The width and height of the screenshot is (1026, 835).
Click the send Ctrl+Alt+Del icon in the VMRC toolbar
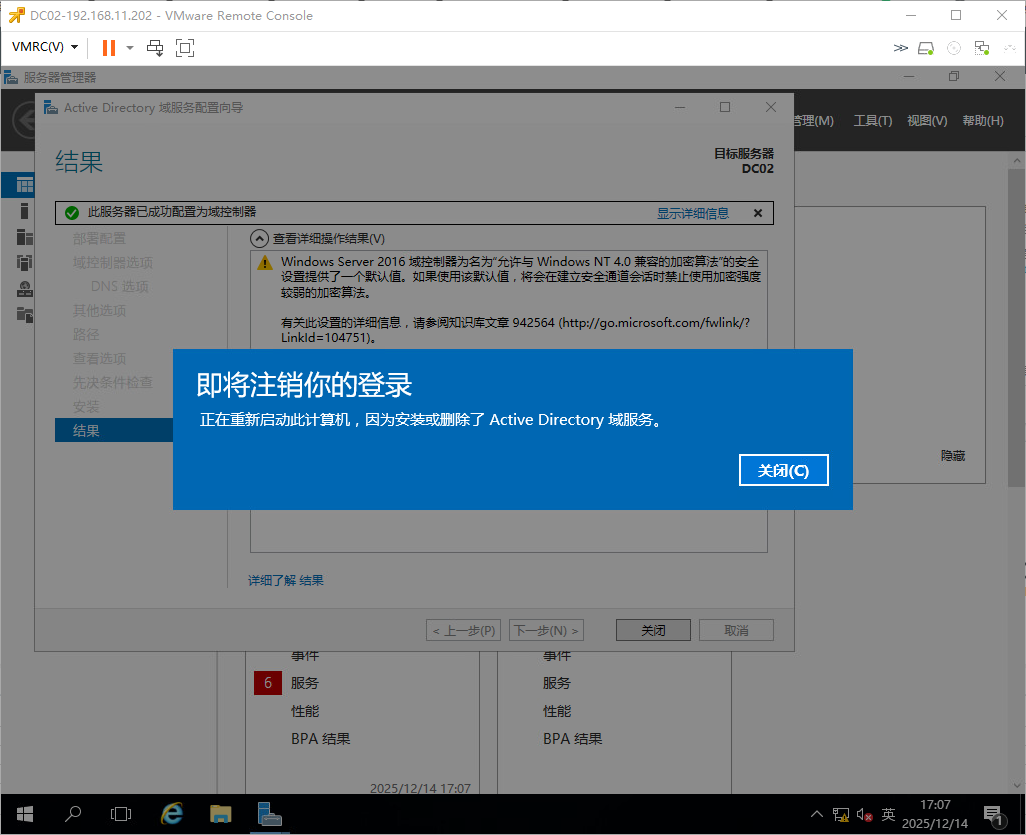click(x=155, y=48)
